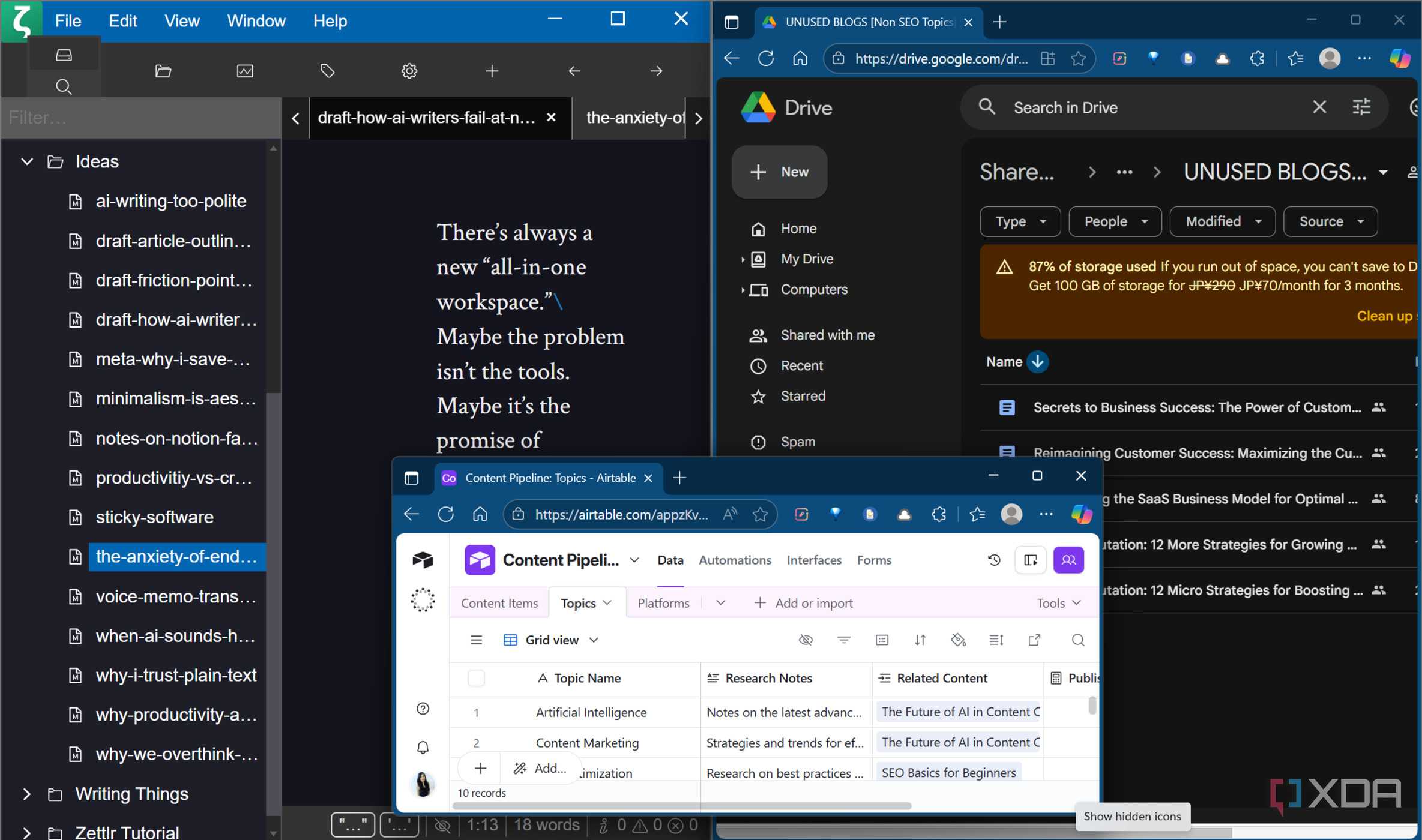Click the Airtable sort icon
This screenshot has height=840, width=1422.
click(920, 640)
